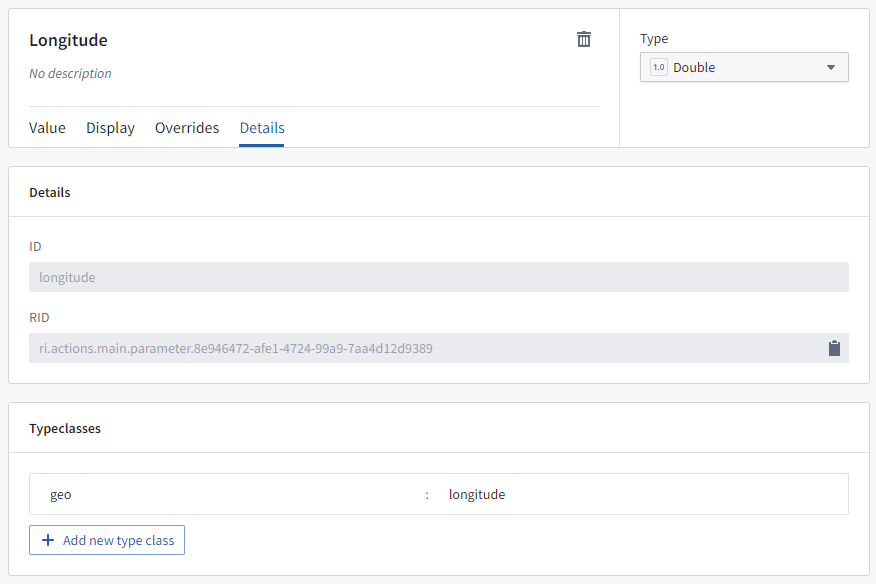This screenshot has width=876, height=584.
Task: Open the Type dropdown showing Double
Action: click(744, 67)
